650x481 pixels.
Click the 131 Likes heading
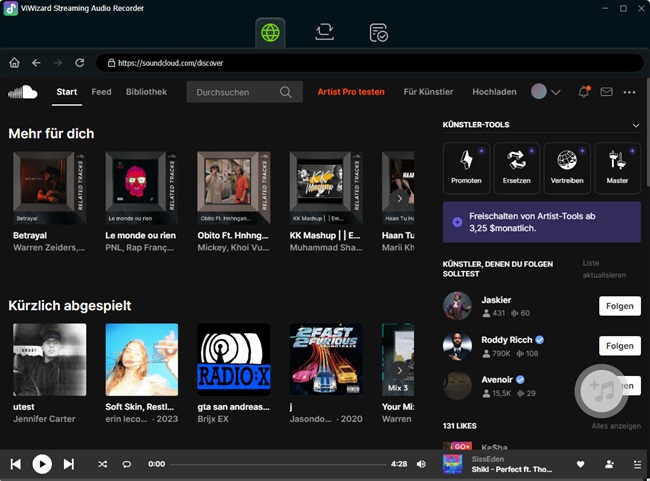[x=460, y=426]
